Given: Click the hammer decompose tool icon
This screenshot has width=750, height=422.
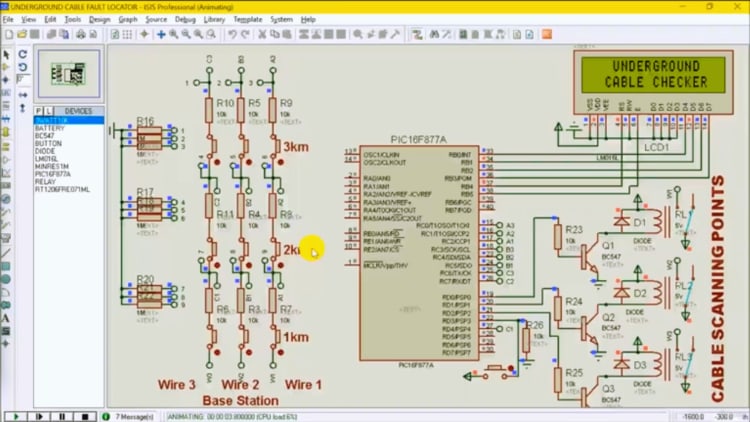Looking at the screenshot, I should pos(395,34).
